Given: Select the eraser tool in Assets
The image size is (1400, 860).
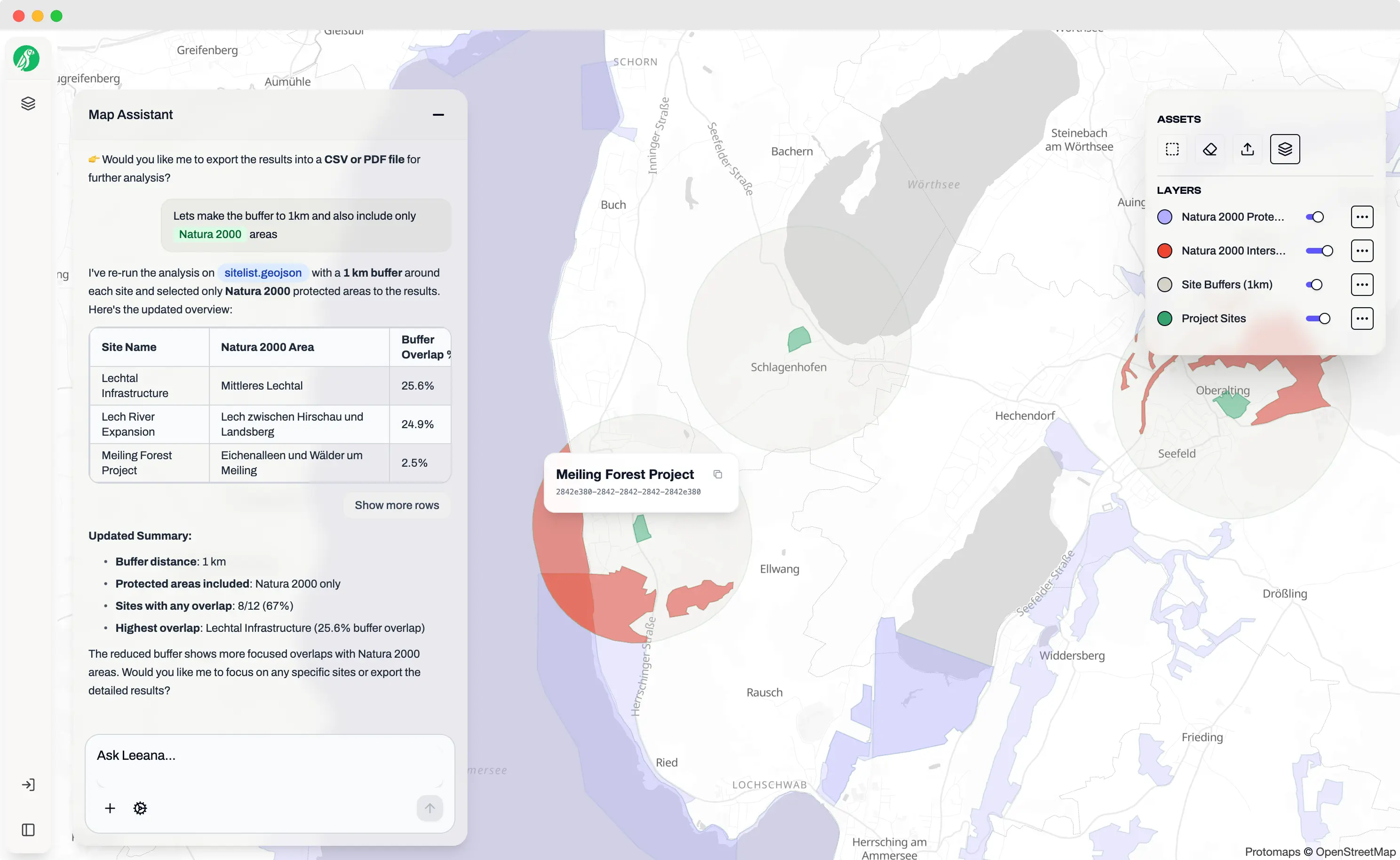Looking at the screenshot, I should [x=1209, y=149].
